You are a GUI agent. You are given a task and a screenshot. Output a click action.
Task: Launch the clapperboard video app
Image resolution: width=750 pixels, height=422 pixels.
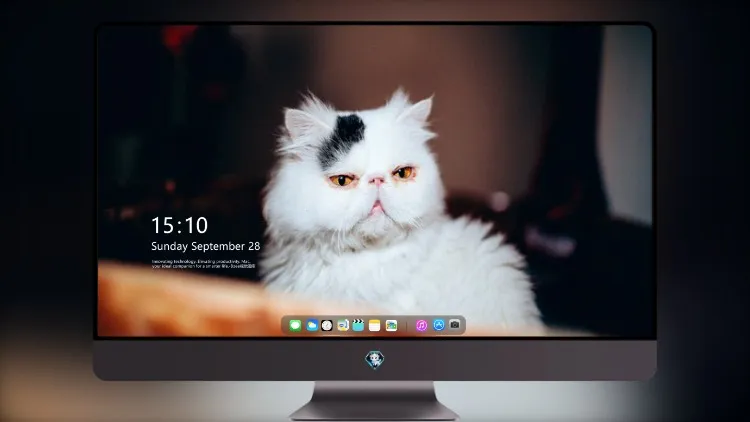[x=358, y=325]
